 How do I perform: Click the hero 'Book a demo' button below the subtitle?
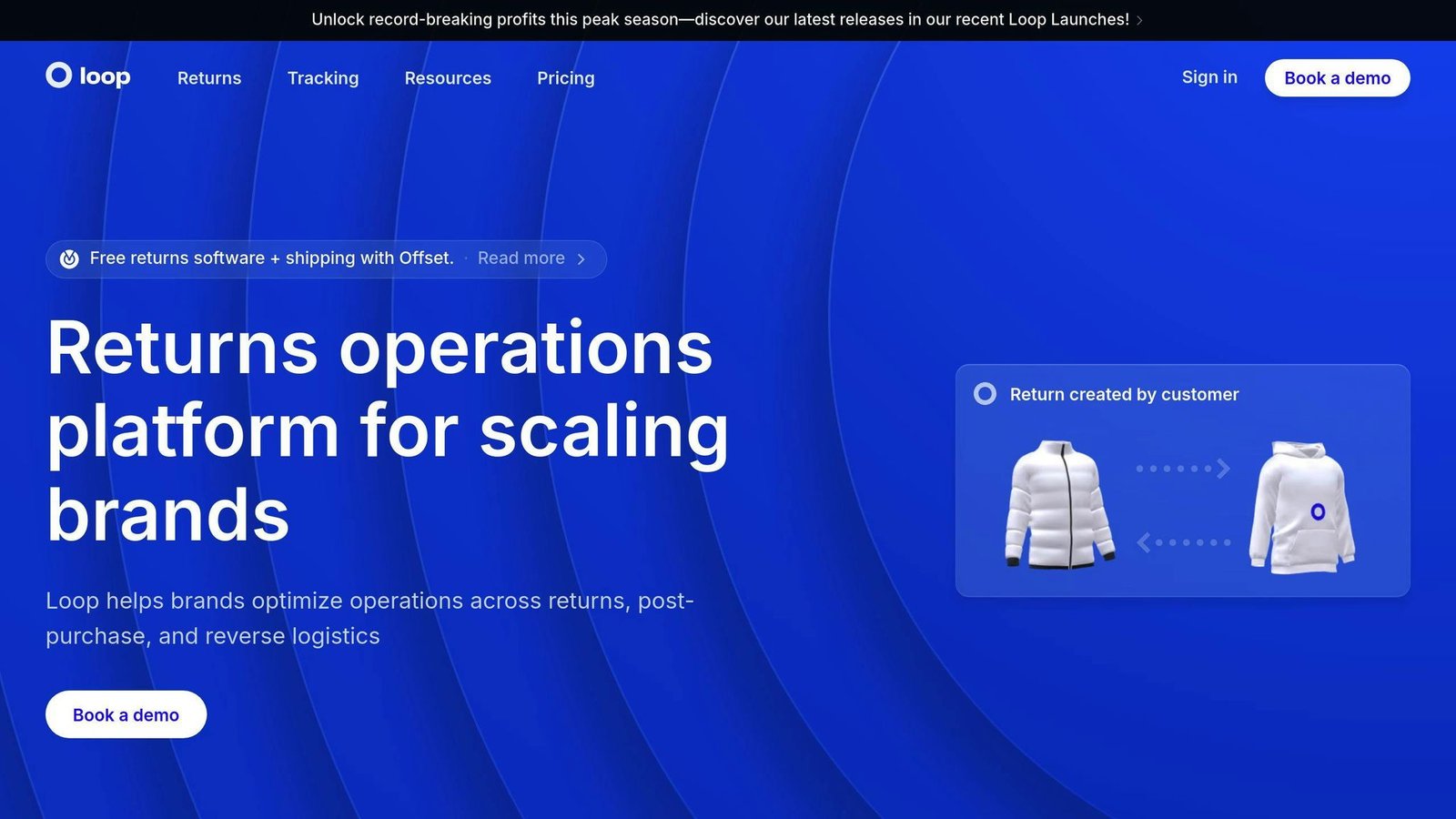tap(126, 715)
